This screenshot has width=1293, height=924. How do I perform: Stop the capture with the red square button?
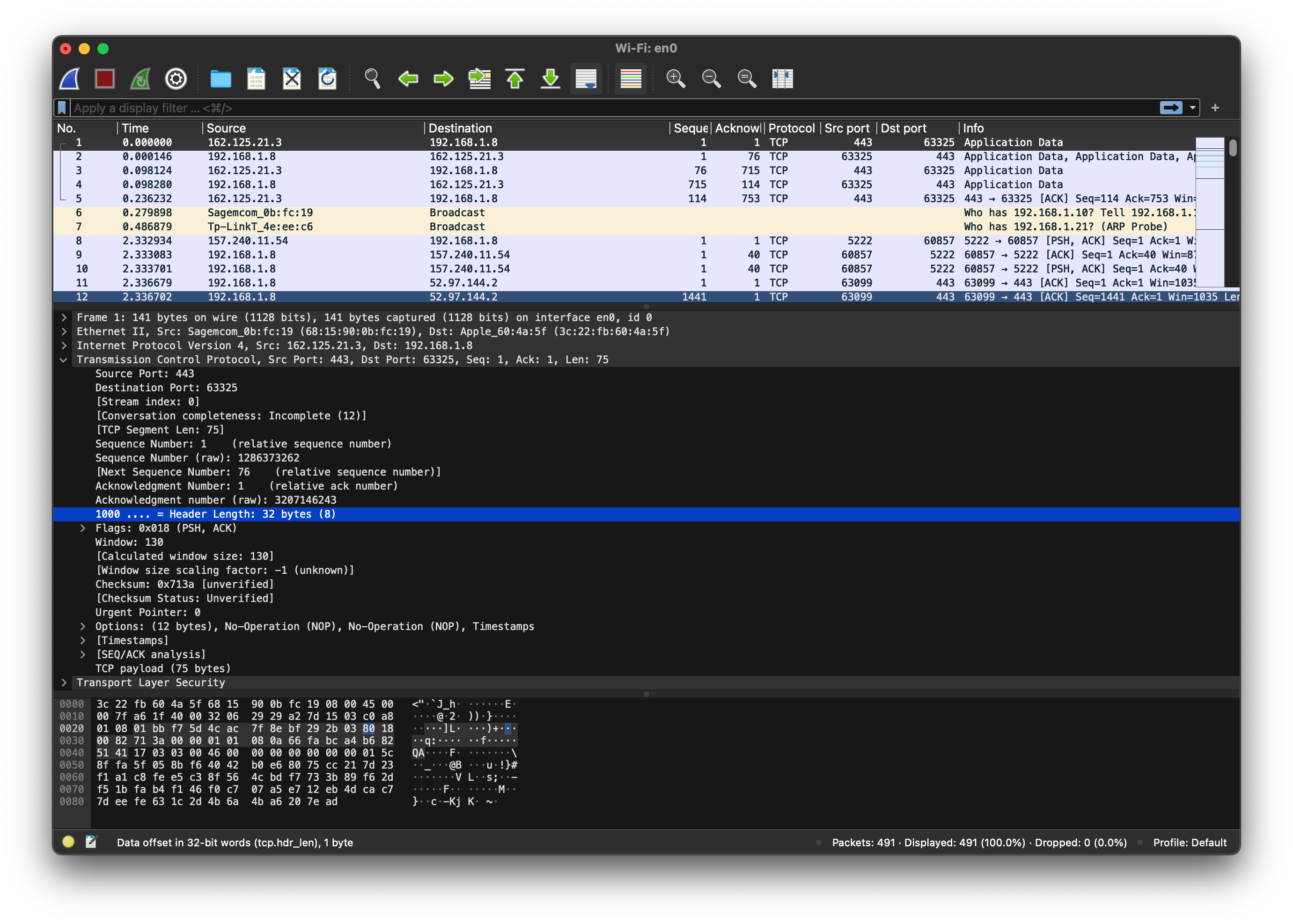pos(105,79)
